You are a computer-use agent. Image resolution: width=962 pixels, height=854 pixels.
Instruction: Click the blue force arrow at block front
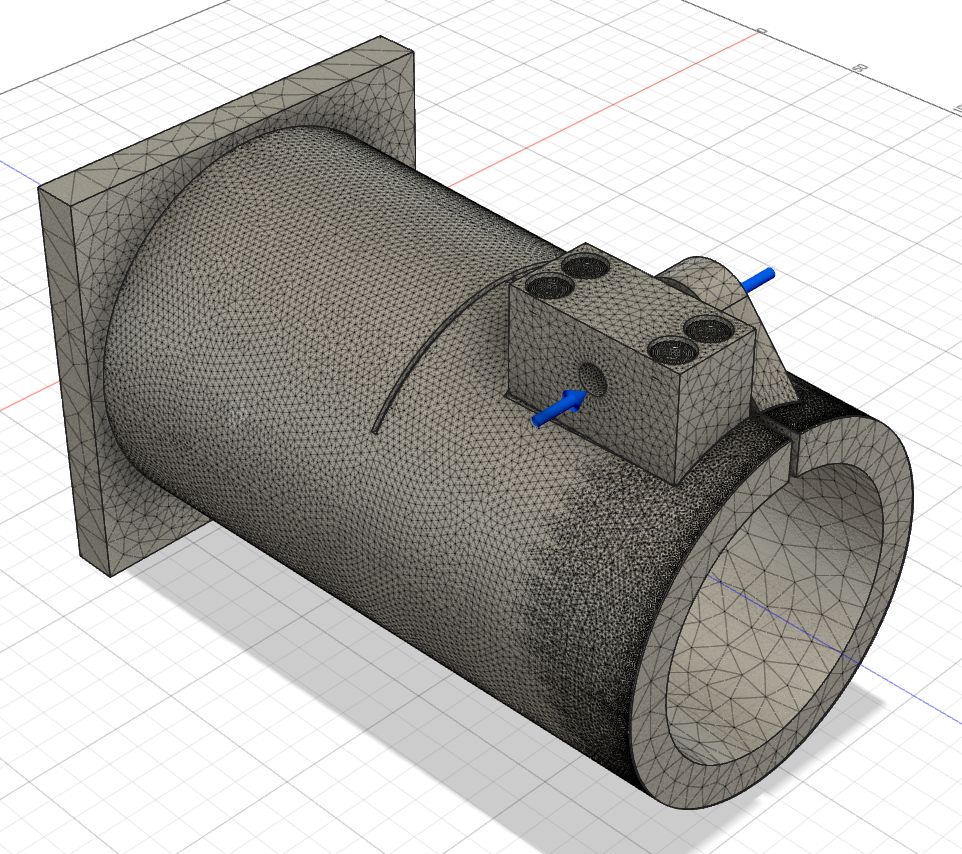tap(558, 406)
